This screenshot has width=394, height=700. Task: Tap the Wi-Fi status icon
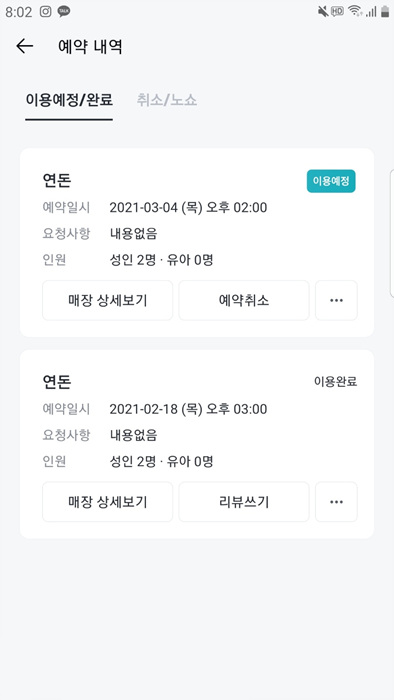[355, 12]
